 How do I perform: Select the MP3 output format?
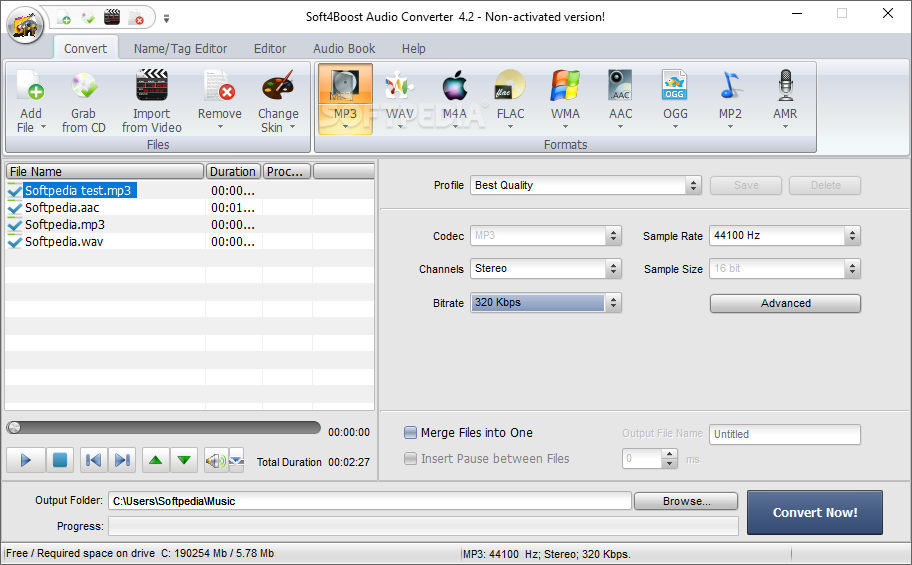[345, 98]
